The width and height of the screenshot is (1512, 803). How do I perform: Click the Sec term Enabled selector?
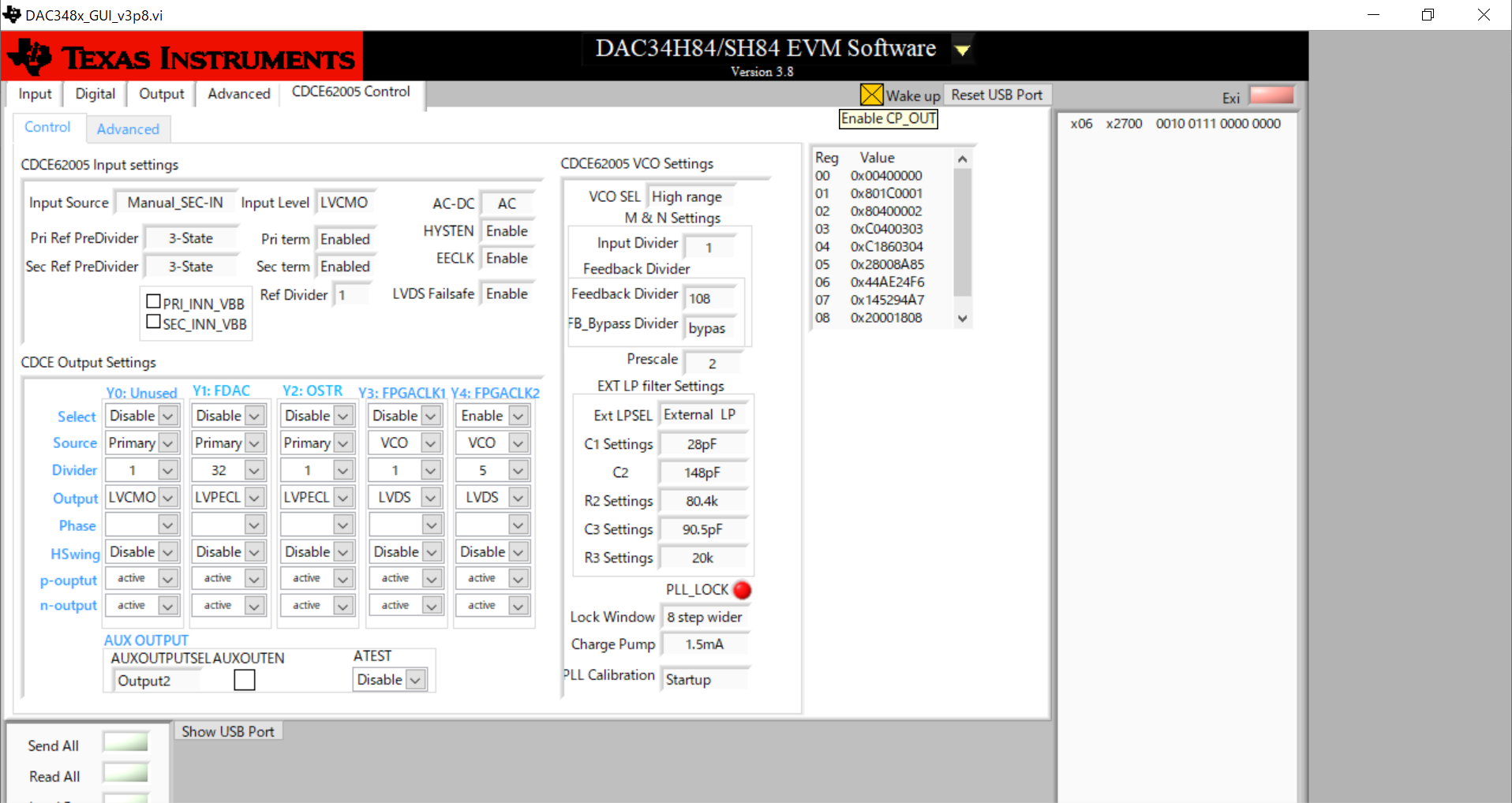point(345,267)
